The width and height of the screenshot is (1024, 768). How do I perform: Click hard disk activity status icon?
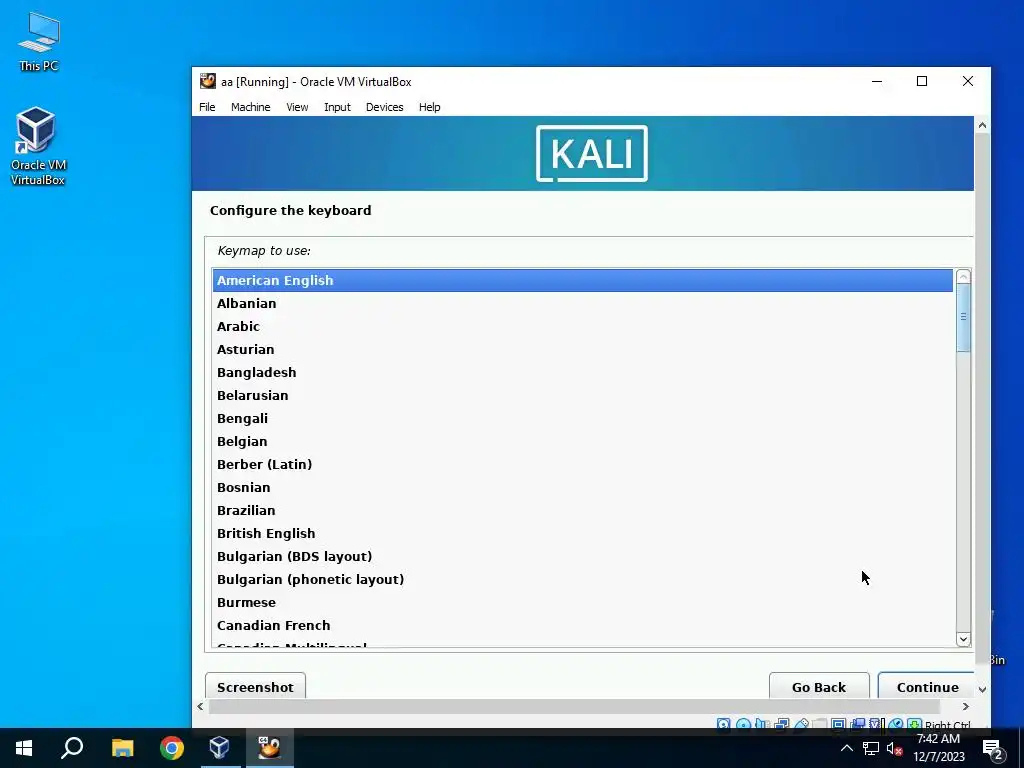(x=724, y=724)
